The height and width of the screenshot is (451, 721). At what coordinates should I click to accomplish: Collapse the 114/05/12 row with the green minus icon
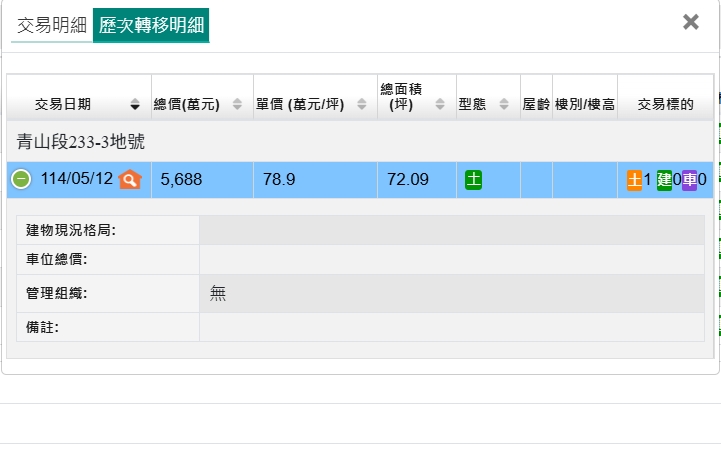21,180
